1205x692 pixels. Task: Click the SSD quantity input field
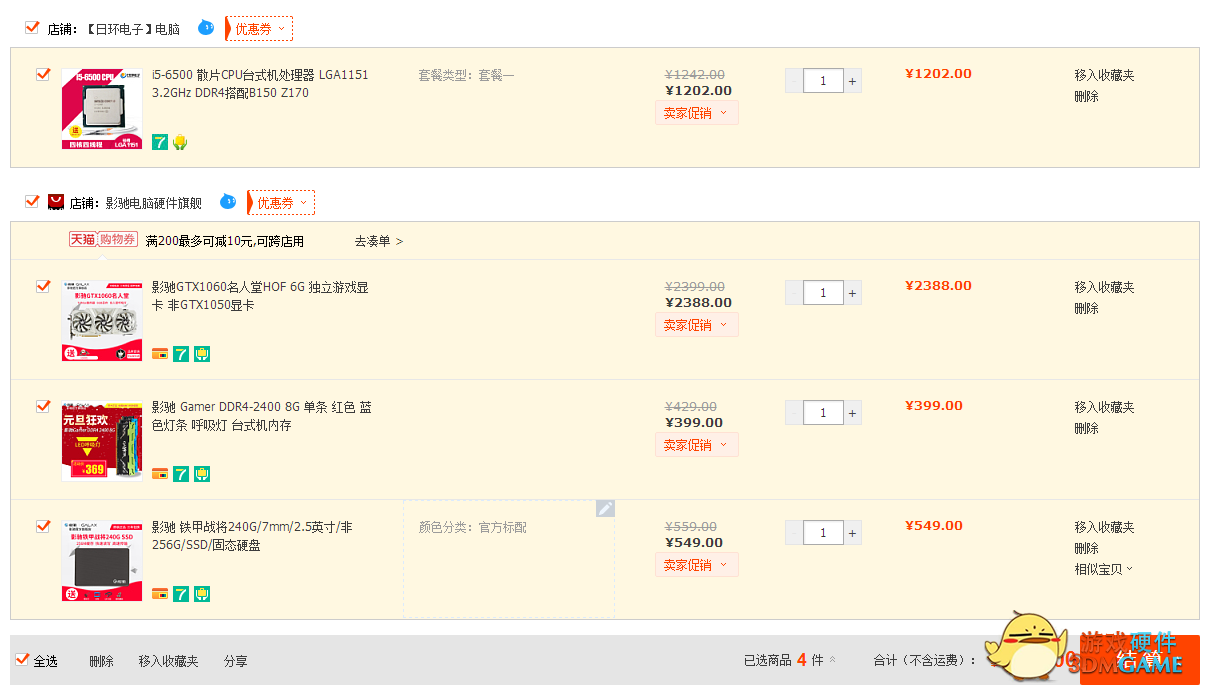point(824,533)
